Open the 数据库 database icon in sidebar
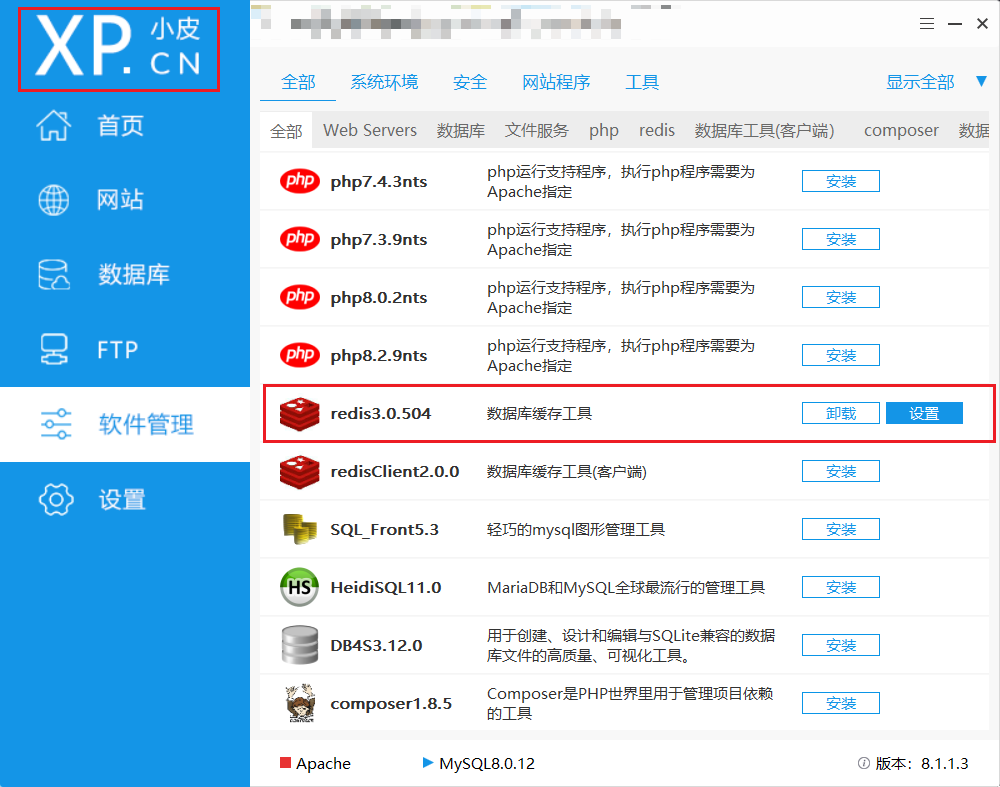1000x787 pixels. tap(54, 275)
